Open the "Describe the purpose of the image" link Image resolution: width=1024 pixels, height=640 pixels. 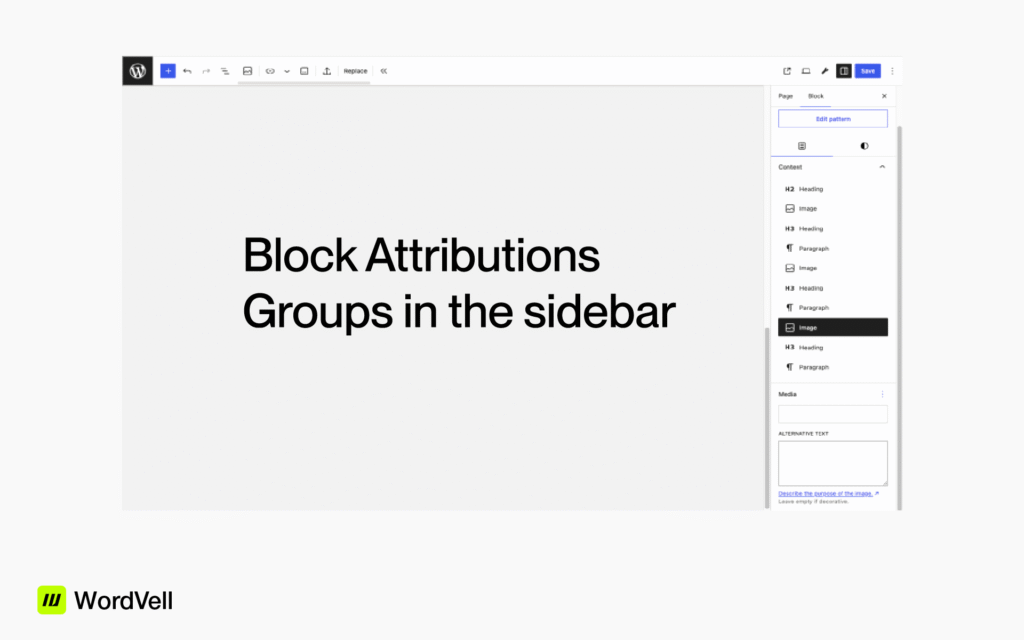pos(827,493)
